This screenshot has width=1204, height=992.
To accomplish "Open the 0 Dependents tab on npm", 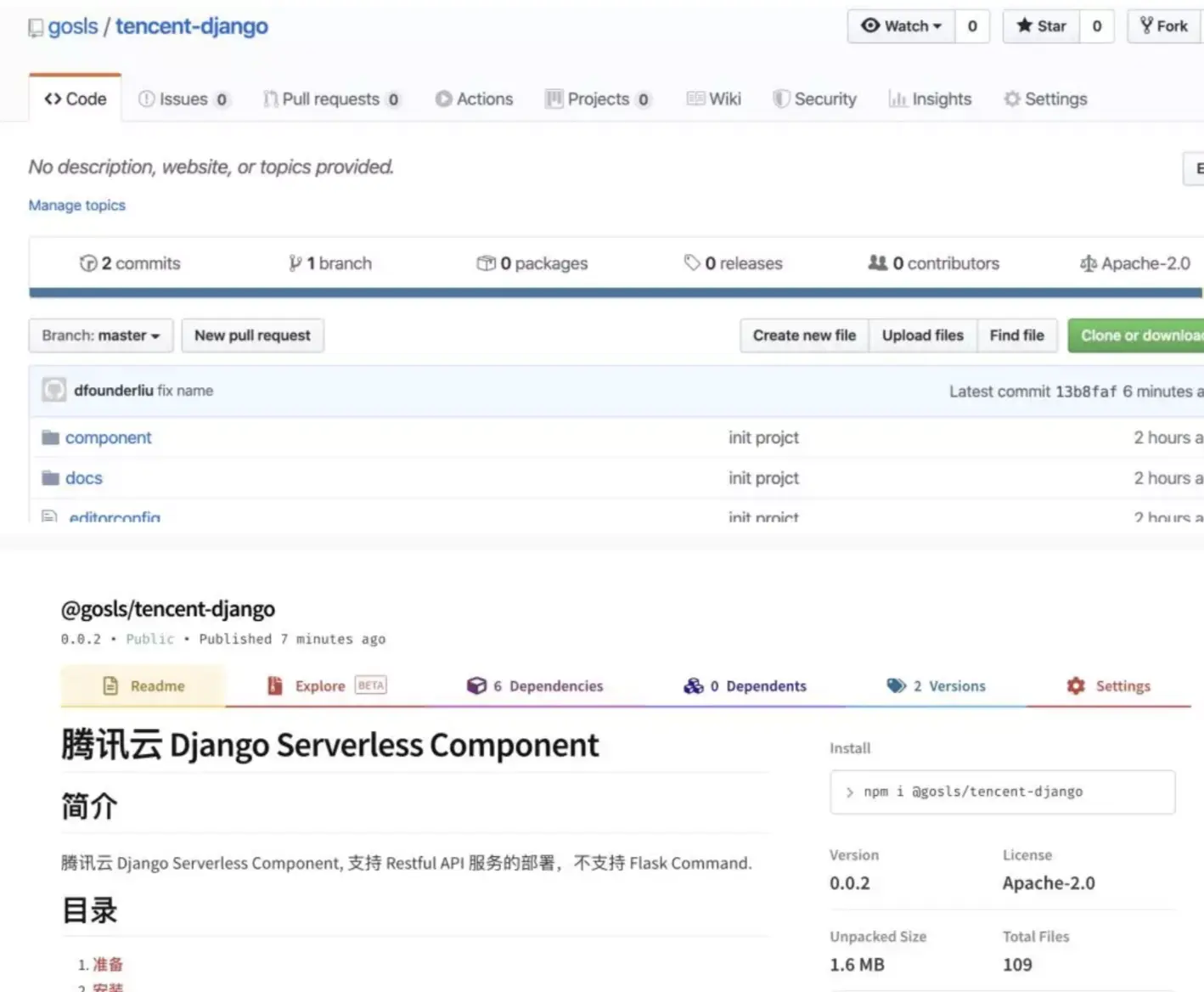I will point(745,685).
